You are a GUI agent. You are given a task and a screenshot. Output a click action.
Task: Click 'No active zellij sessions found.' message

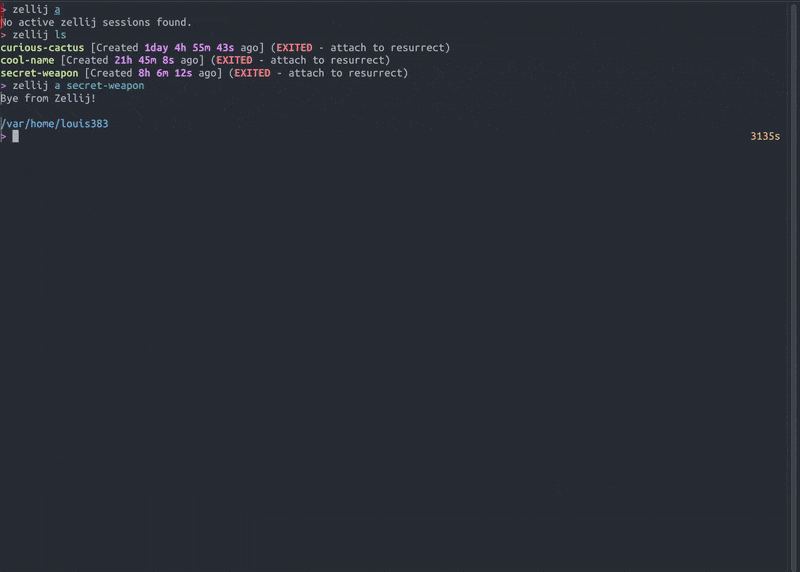[x=96, y=22]
